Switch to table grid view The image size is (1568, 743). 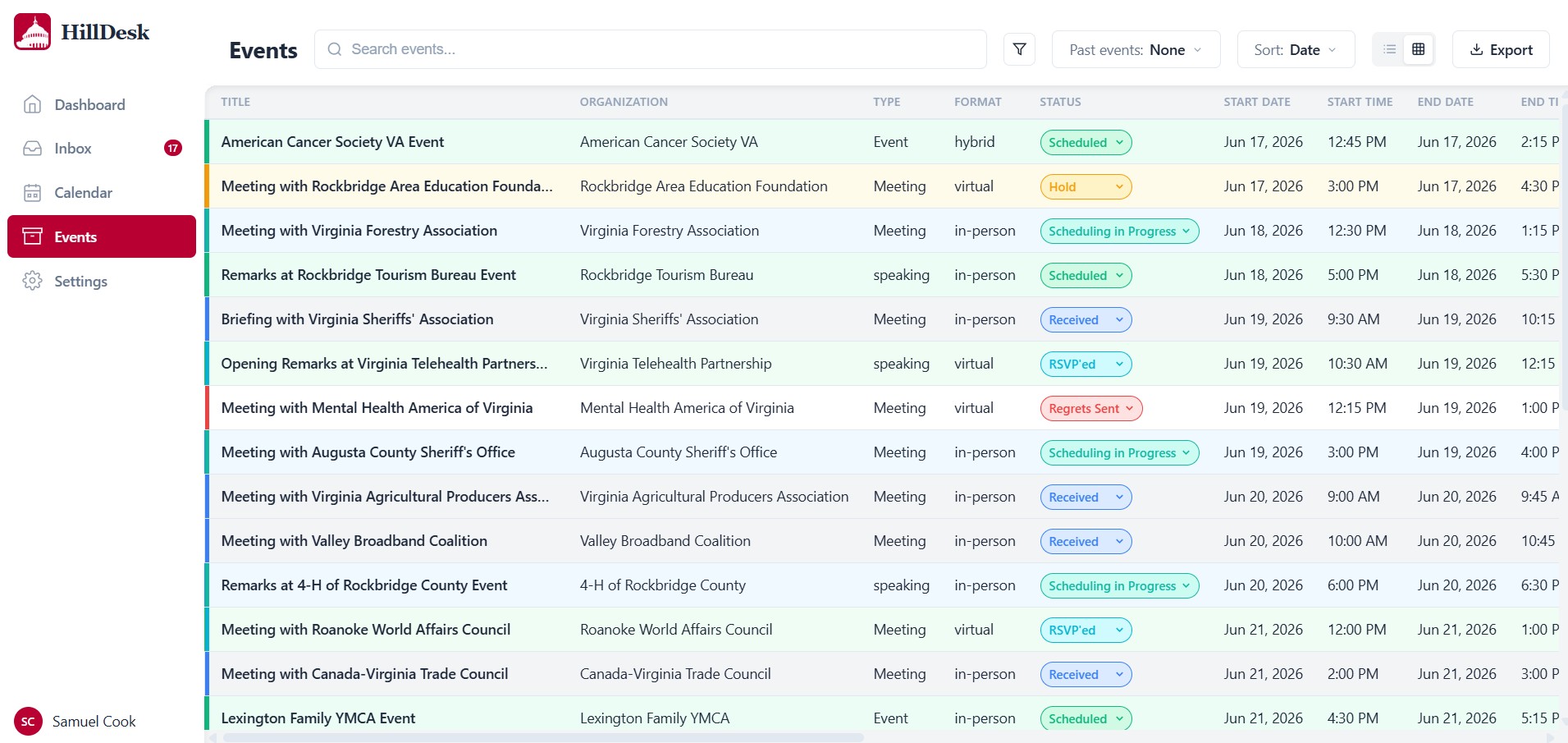point(1419,49)
